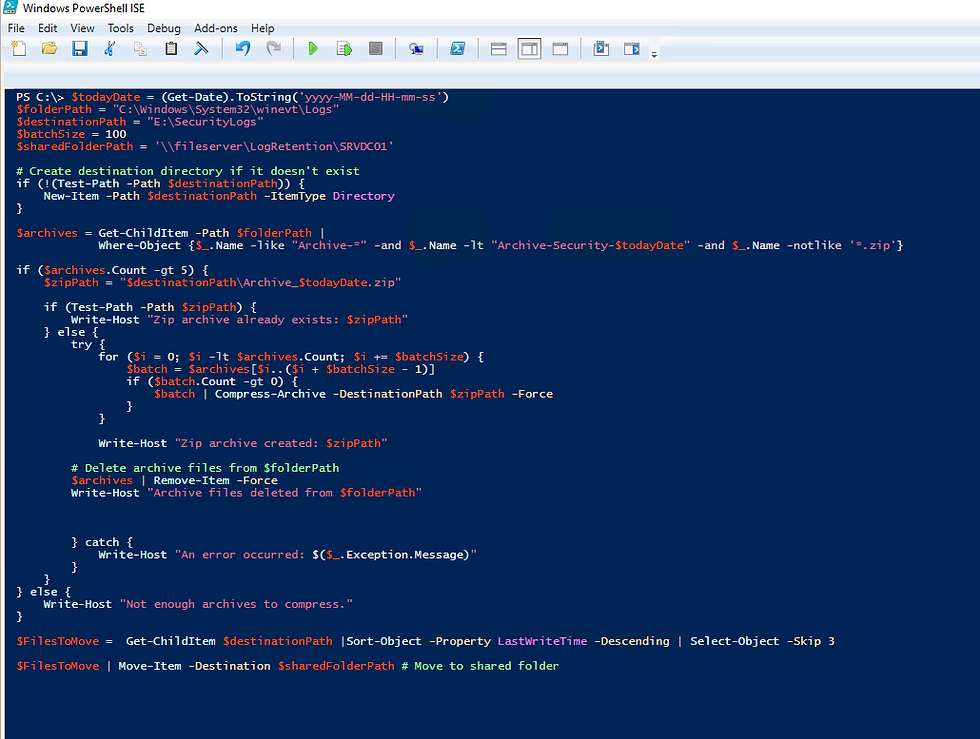Viewport: 980px width, 739px height.
Task: Click the Remove-Item -Force text
Action: (216, 480)
